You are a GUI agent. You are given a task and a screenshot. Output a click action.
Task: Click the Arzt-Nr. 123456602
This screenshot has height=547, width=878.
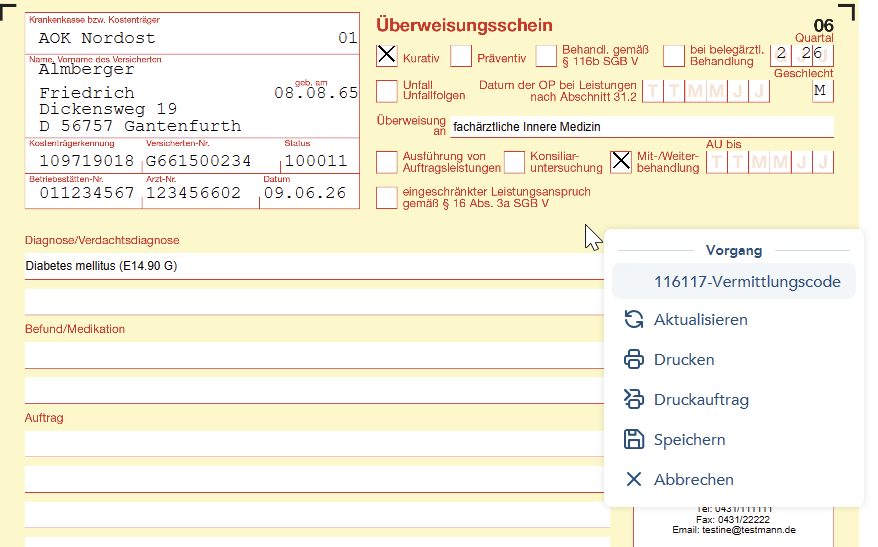click(x=193, y=193)
